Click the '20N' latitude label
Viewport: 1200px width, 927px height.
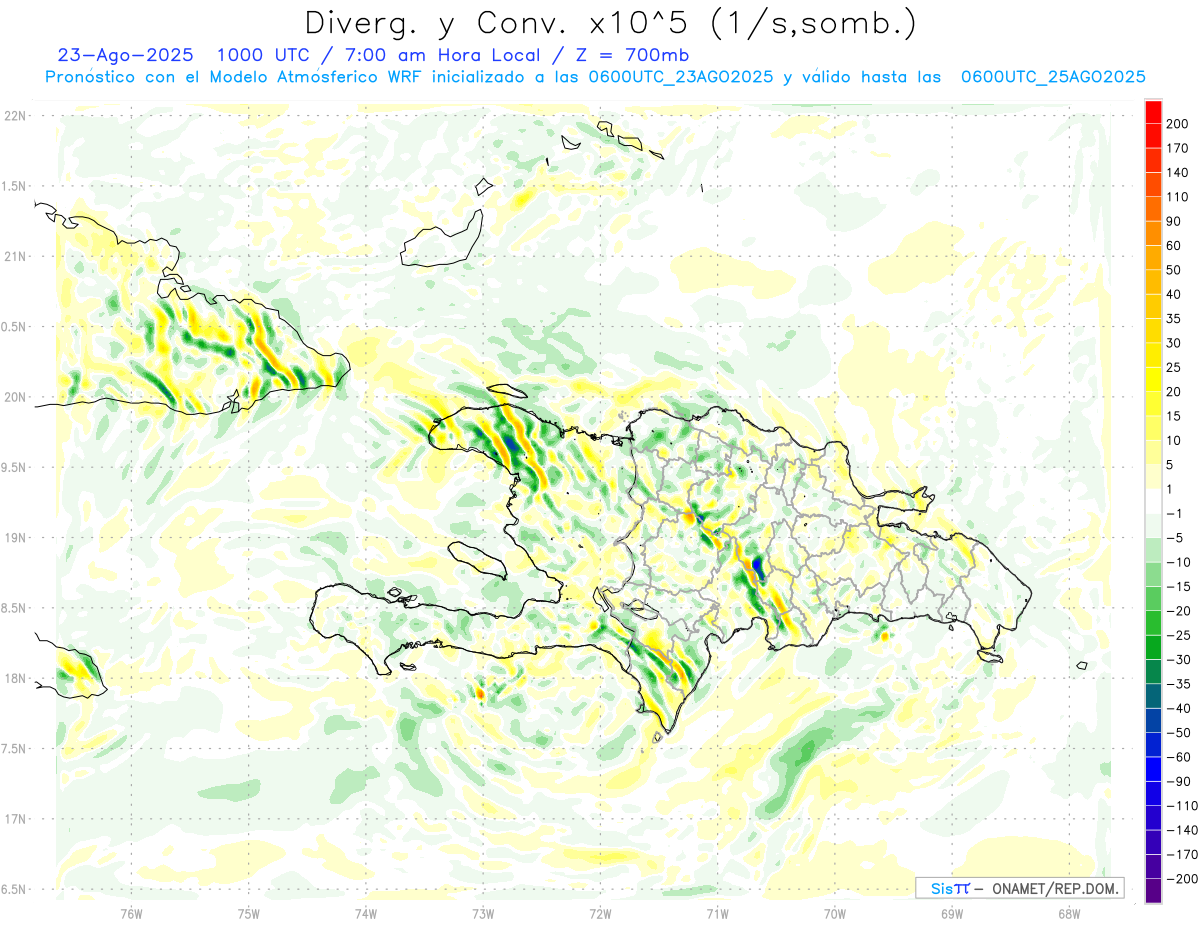point(15,398)
